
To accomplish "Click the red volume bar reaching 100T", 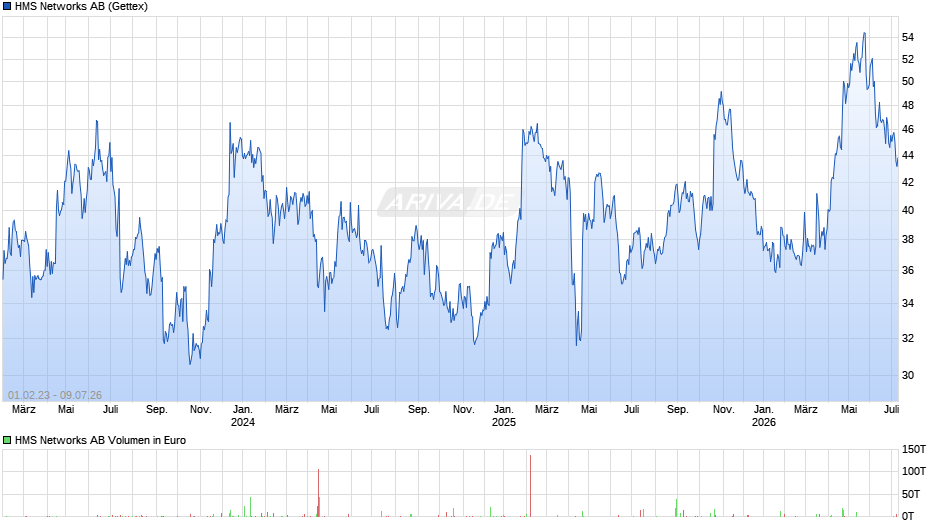I will pyautogui.click(x=318, y=493).
